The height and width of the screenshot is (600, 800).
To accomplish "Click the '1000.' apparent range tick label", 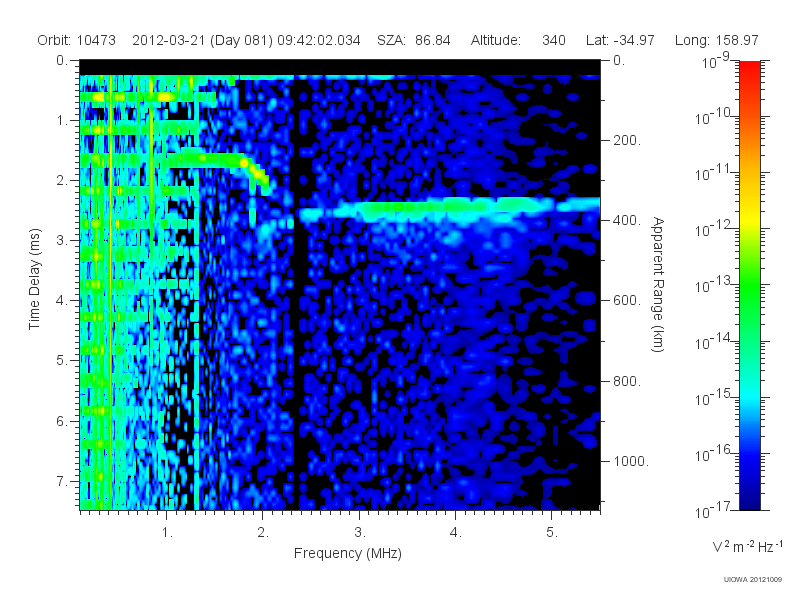I will coord(631,461).
